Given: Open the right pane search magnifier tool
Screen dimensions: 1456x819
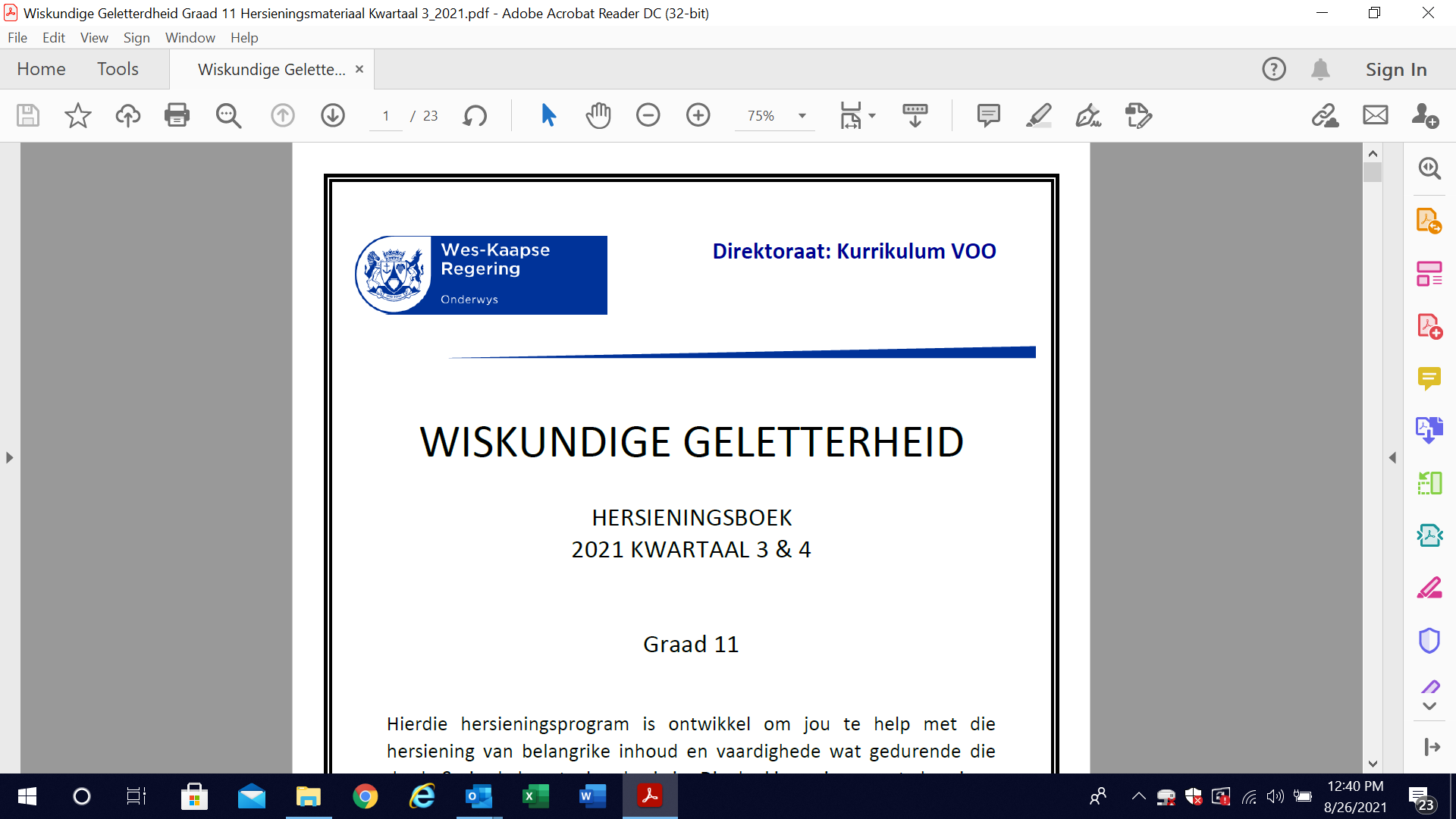Looking at the screenshot, I should pos(1429,168).
